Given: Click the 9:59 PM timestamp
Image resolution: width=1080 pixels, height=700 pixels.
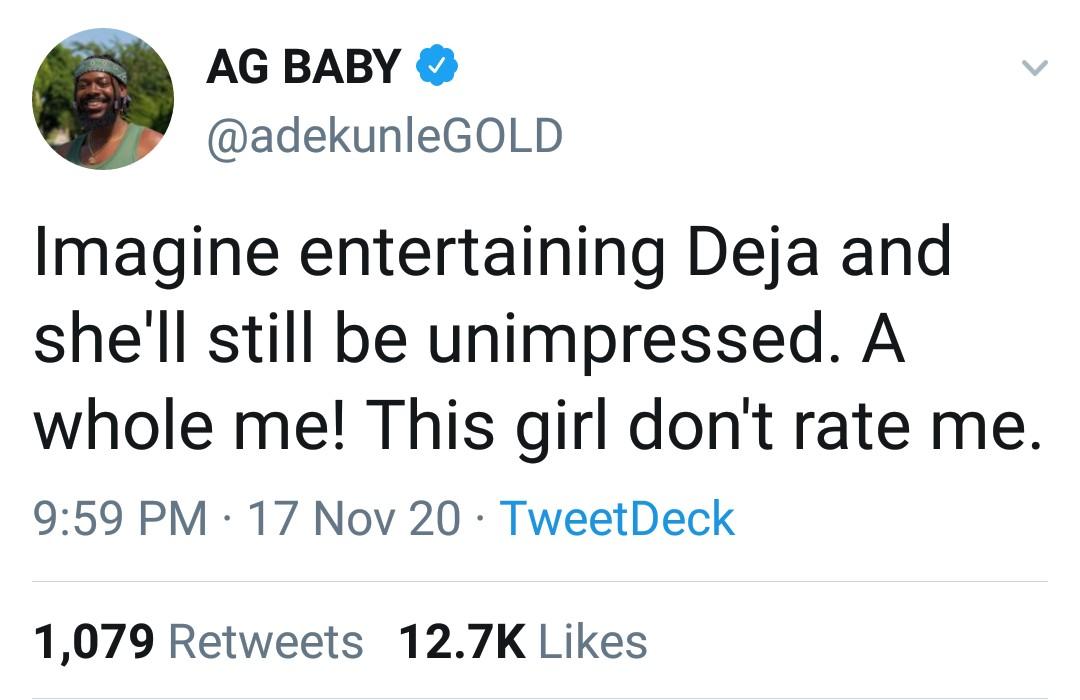Looking at the screenshot, I should tap(120, 519).
